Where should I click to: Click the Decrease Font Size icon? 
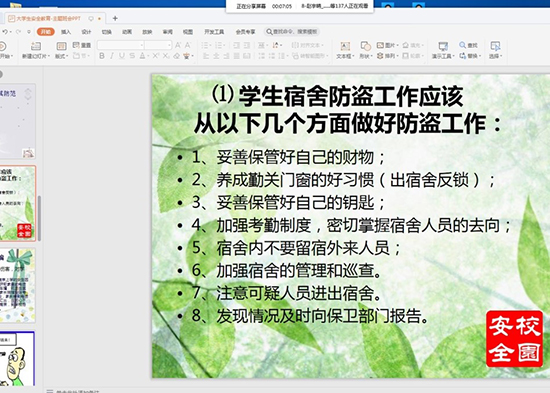click(x=188, y=45)
